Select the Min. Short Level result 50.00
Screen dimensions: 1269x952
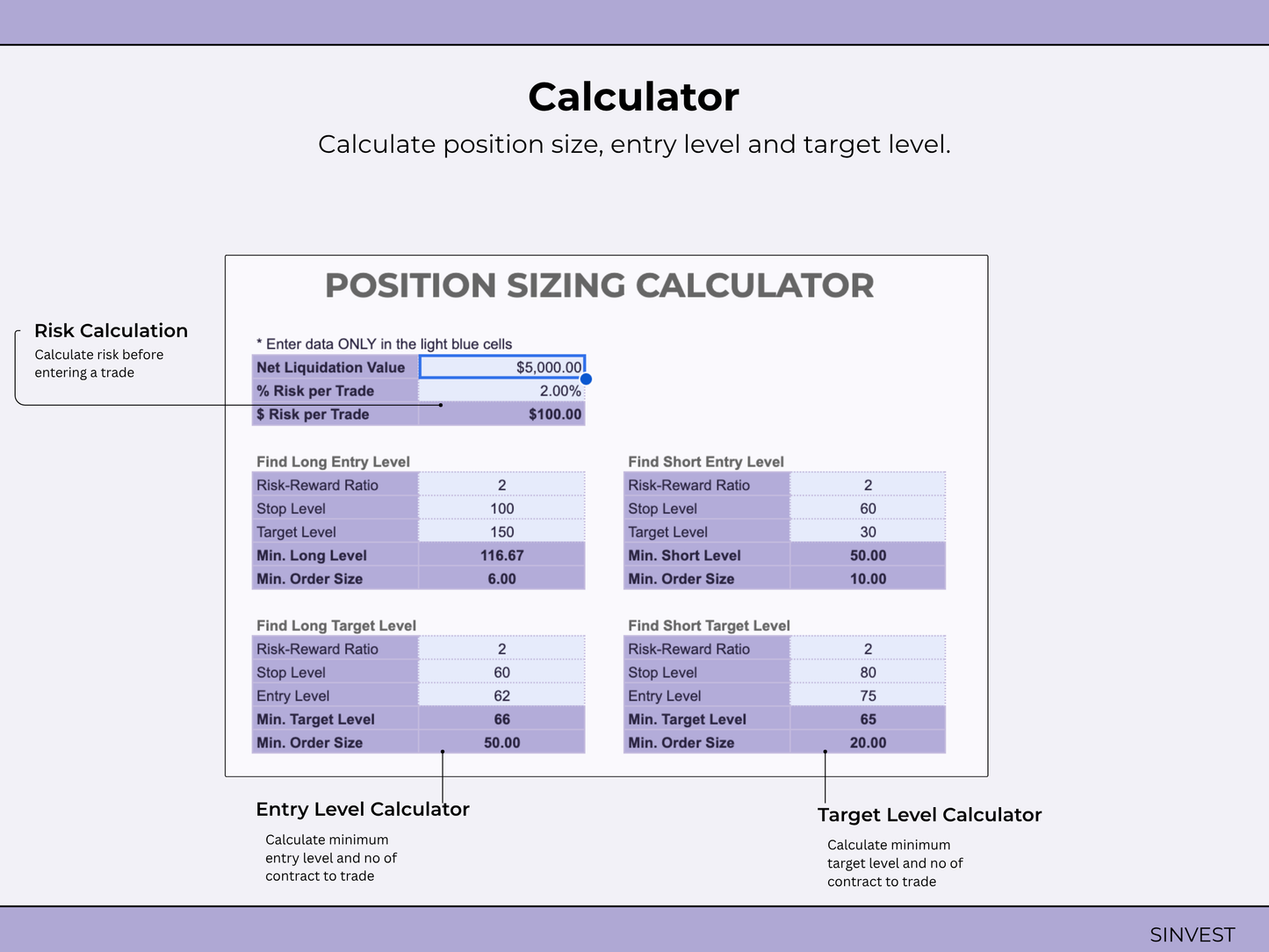(x=868, y=555)
